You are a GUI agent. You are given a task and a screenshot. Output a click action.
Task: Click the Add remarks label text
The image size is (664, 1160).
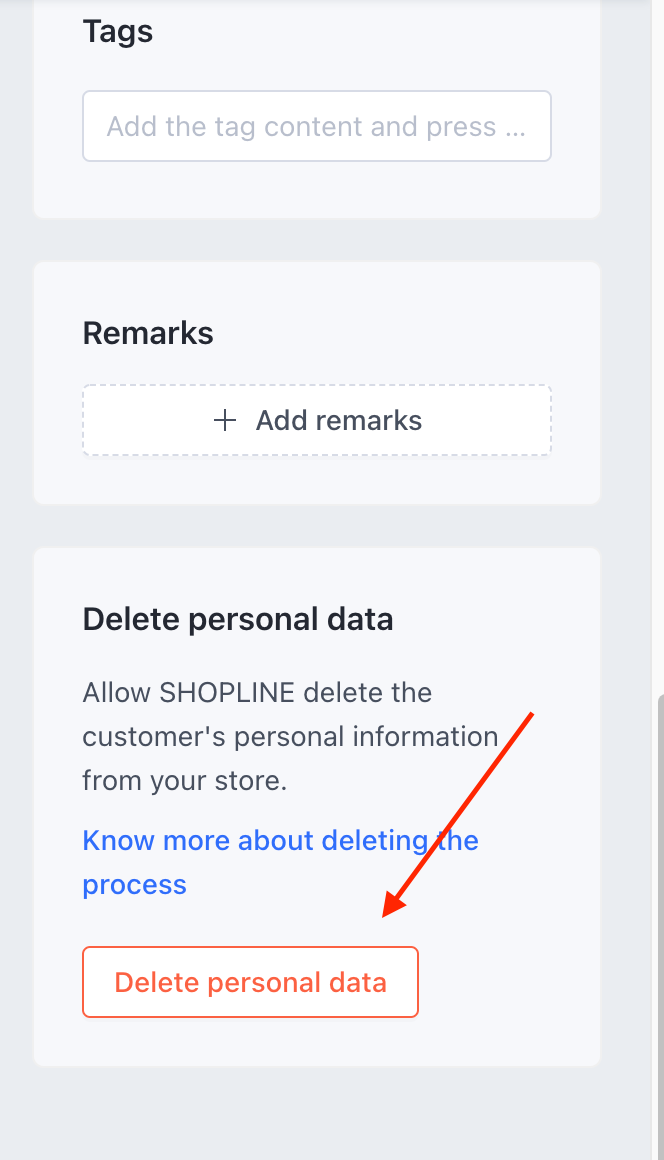coord(339,421)
